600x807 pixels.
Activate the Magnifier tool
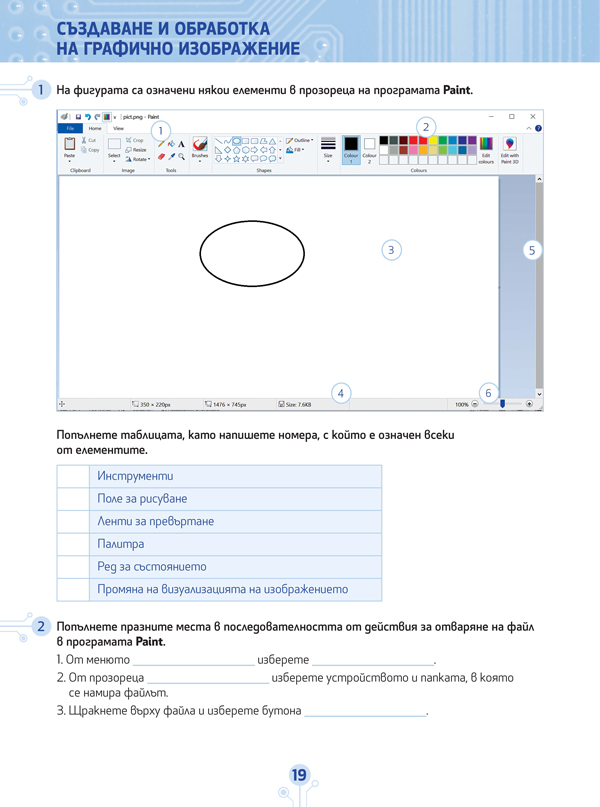pos(181,157)
